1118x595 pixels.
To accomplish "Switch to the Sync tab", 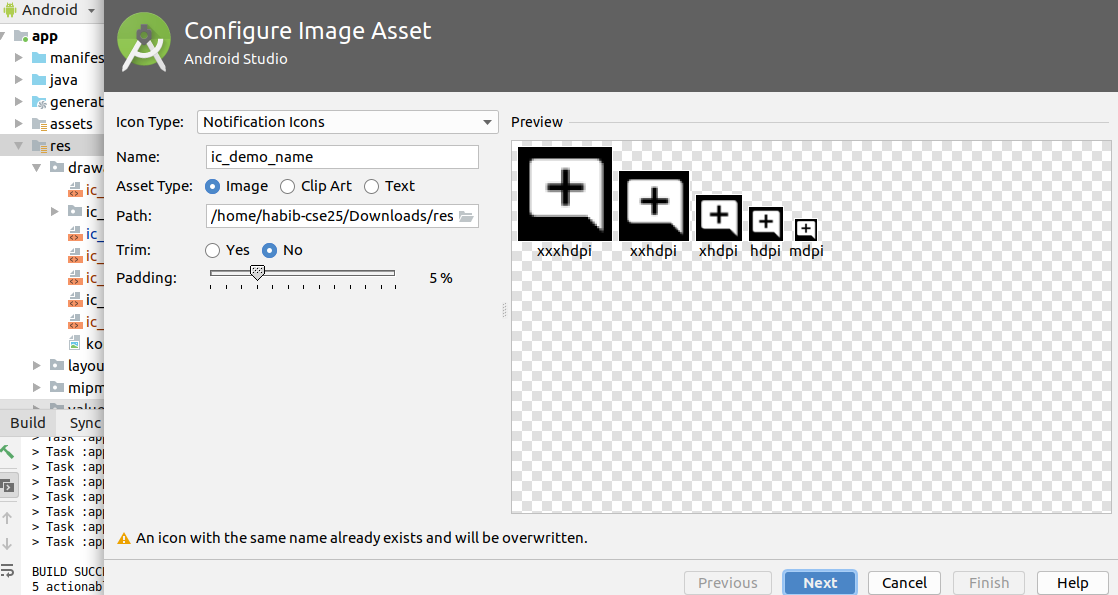I will (85, 423).
